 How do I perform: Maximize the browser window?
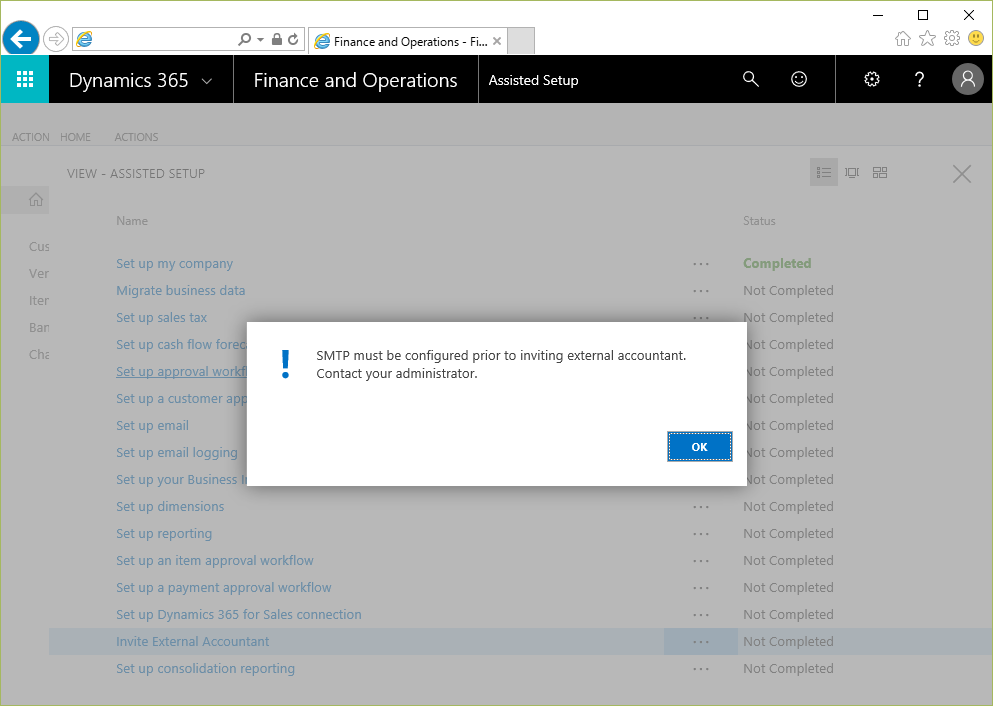coord(923,15)
